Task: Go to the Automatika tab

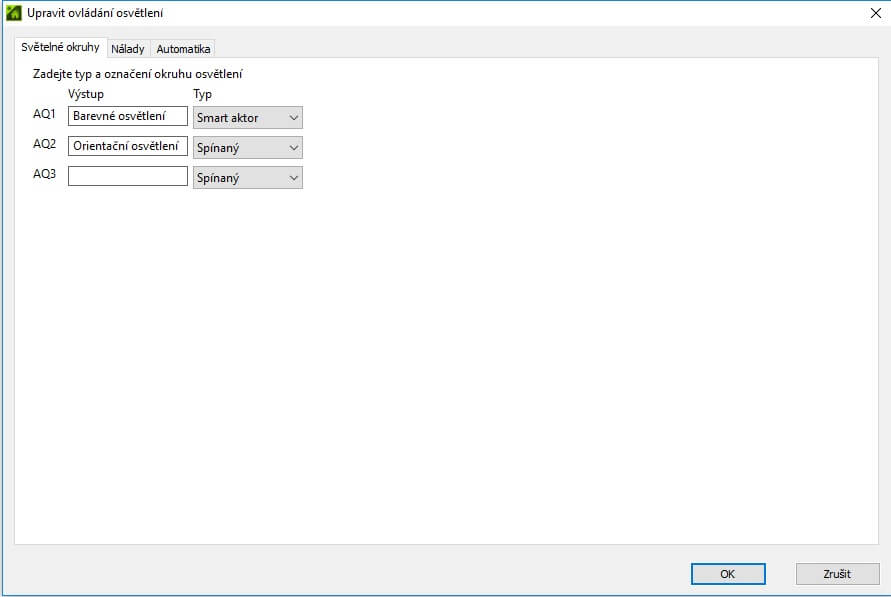Action: pos(183,49)
